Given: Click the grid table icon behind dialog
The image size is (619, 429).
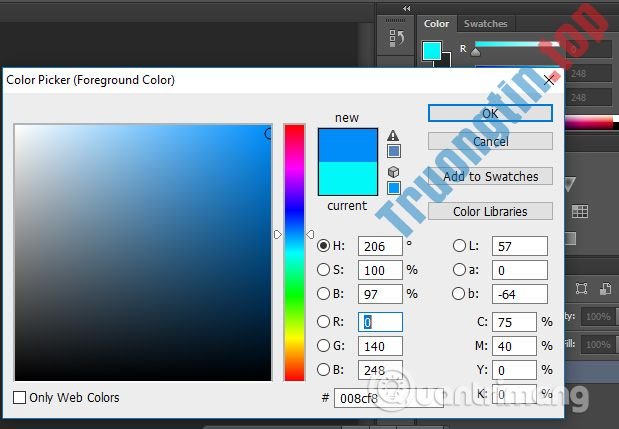Looking at the screenshot, I should 580,211.
